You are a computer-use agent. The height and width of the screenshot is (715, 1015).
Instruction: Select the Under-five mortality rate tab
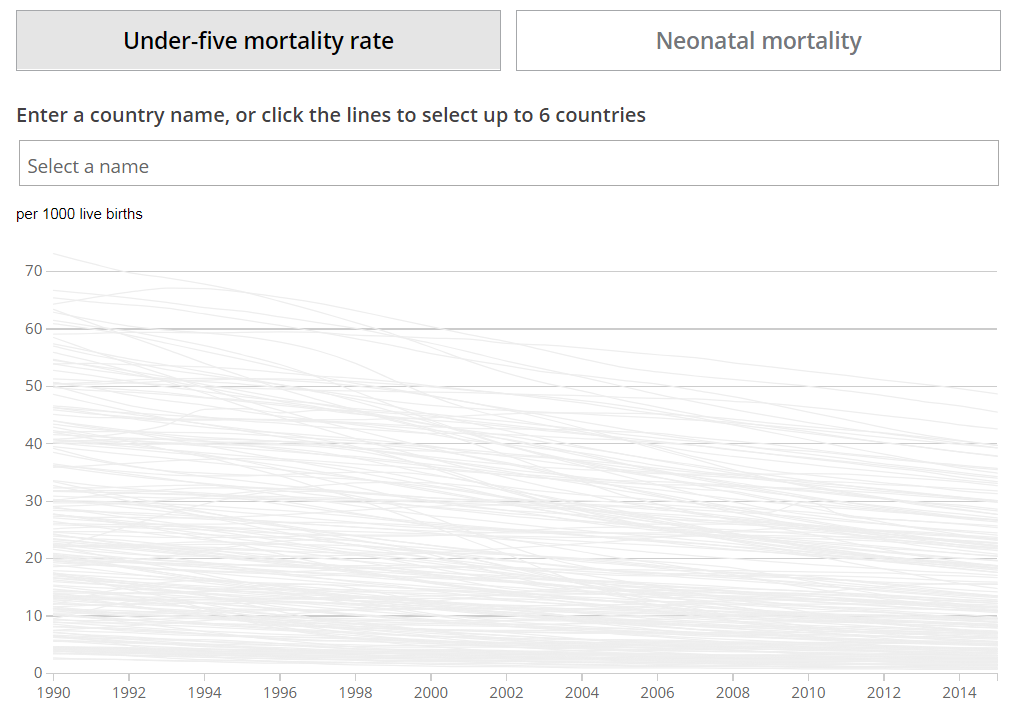click(258, 41)
